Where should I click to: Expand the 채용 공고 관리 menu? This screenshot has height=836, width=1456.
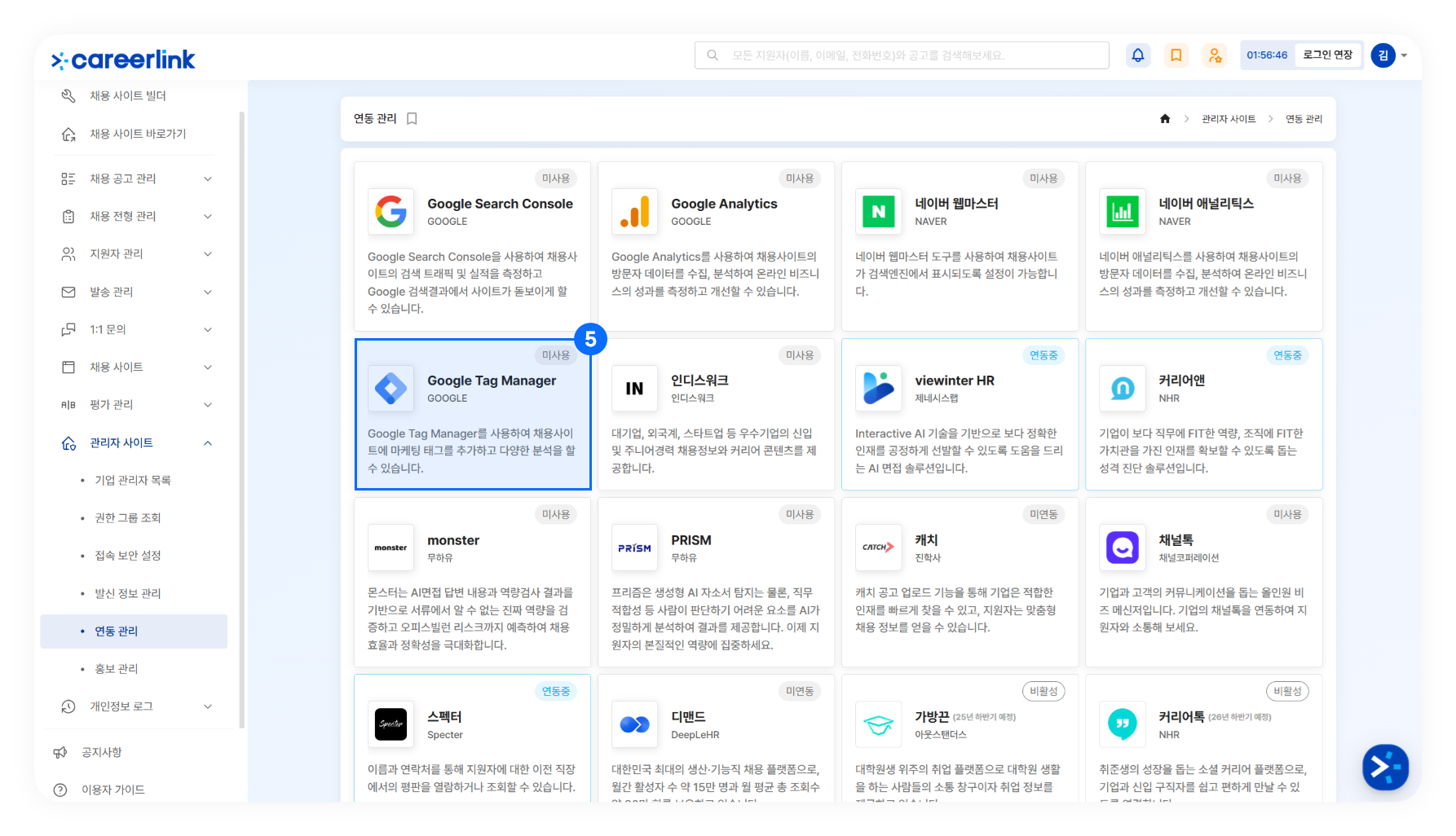[x=137, y=178]
